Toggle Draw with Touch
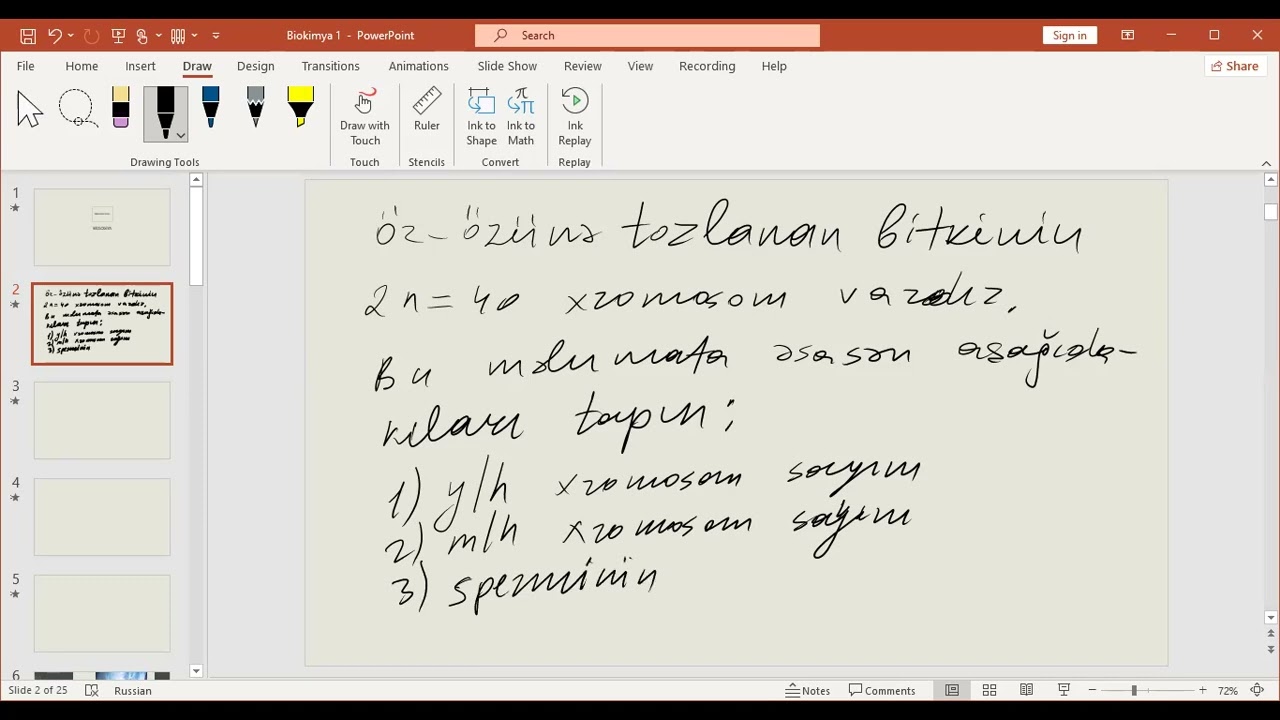Viewport: 1280px width, 720px height. [365, 117]
